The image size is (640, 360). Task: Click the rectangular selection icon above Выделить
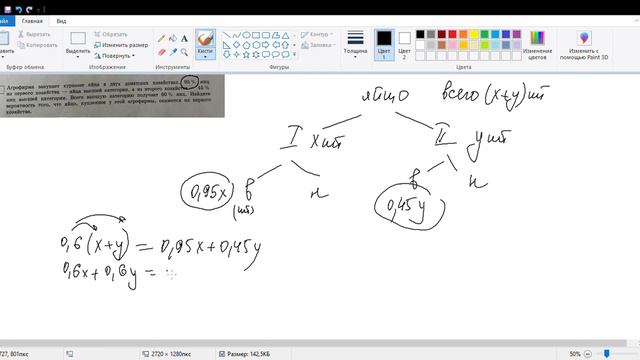pos(78,38)
